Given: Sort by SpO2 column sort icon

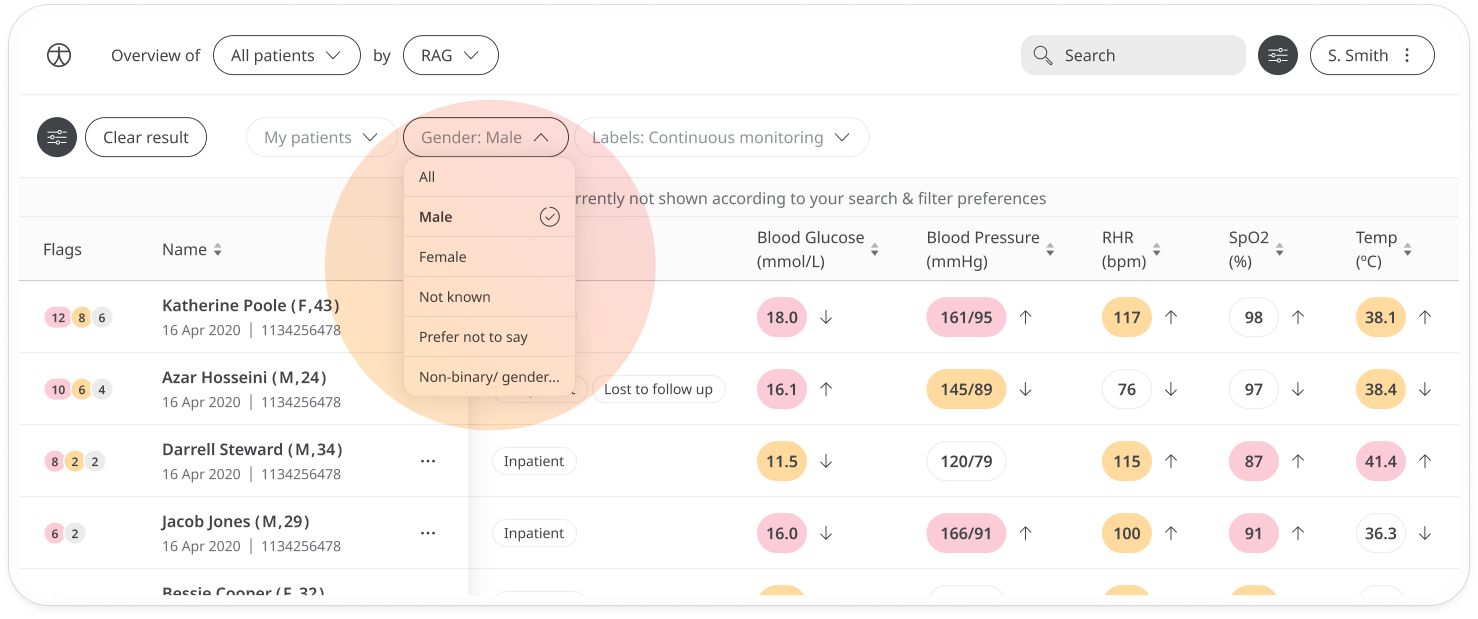Looking at the screenshot, I should [x=1279, y=250].
